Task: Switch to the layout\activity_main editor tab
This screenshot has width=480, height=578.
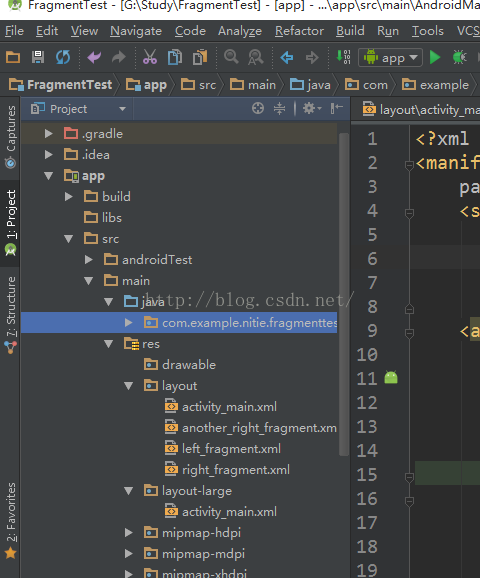Action: coord(422,109)
